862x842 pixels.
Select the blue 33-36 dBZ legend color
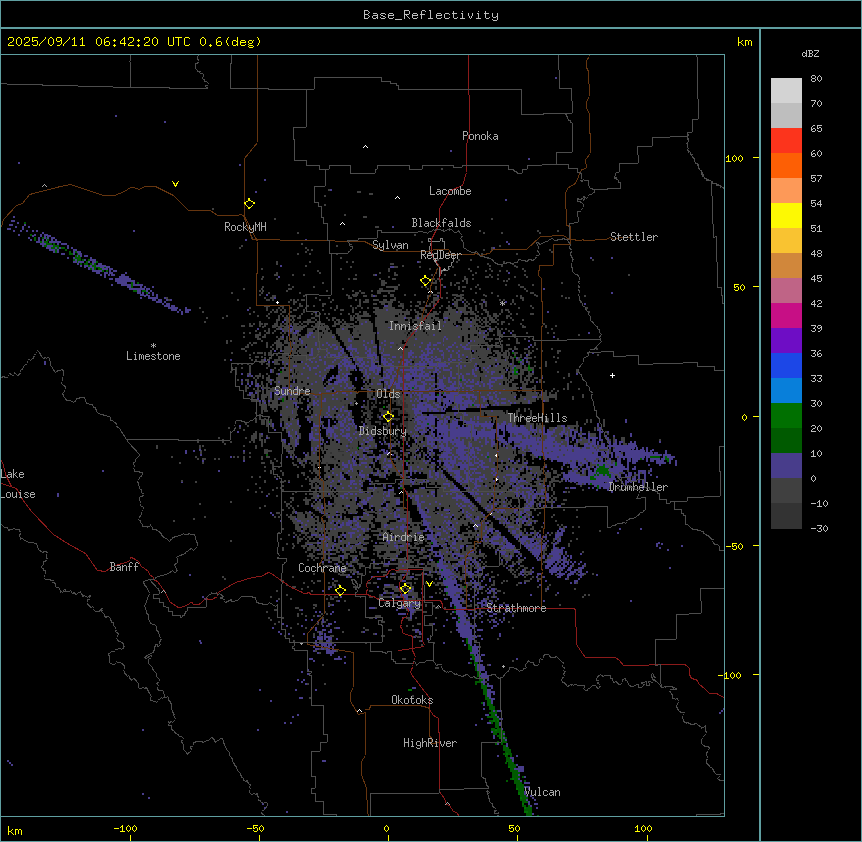[786, 365]
